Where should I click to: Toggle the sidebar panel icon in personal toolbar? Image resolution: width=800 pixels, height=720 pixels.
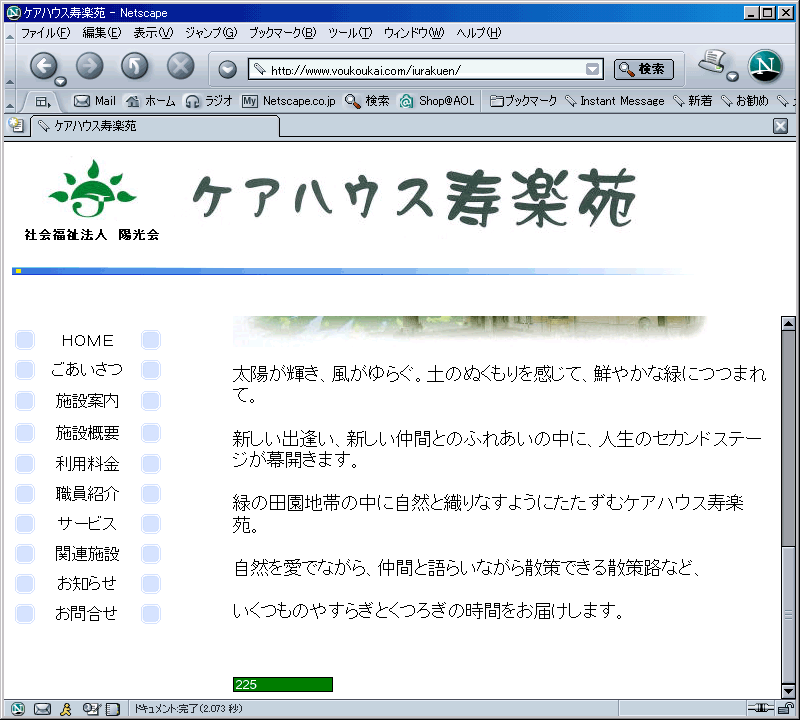[x=43, y=102]
